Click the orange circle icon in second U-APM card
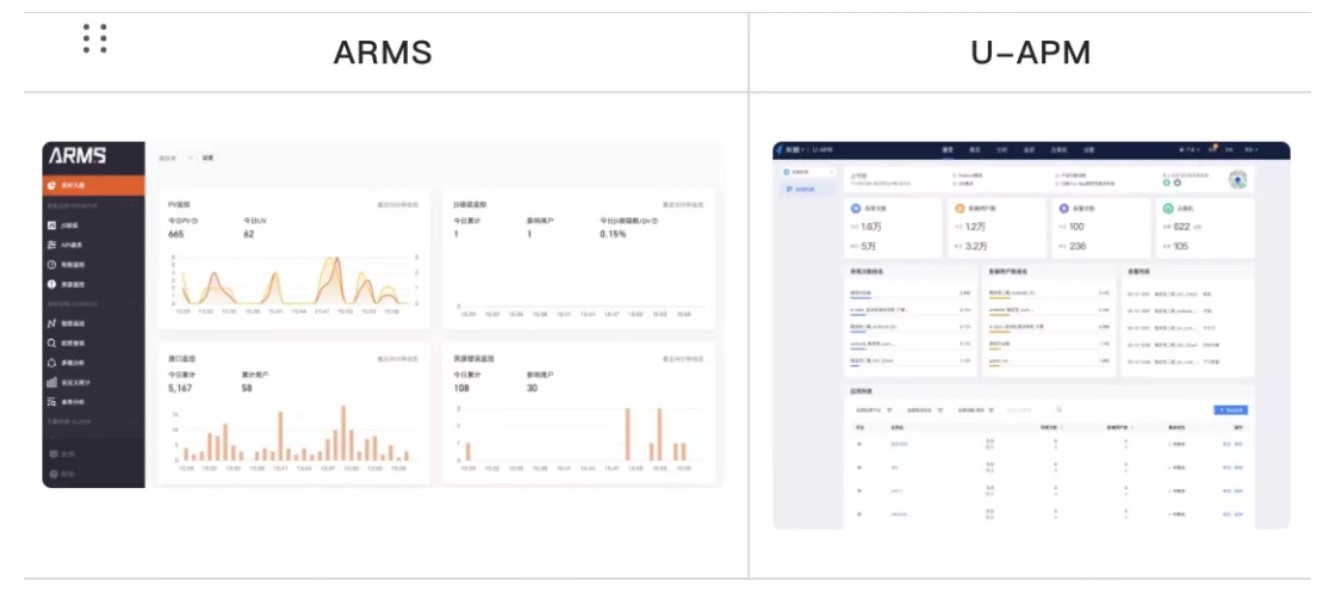Viewport: 1331px width, 607px height. tap(960, 209)
